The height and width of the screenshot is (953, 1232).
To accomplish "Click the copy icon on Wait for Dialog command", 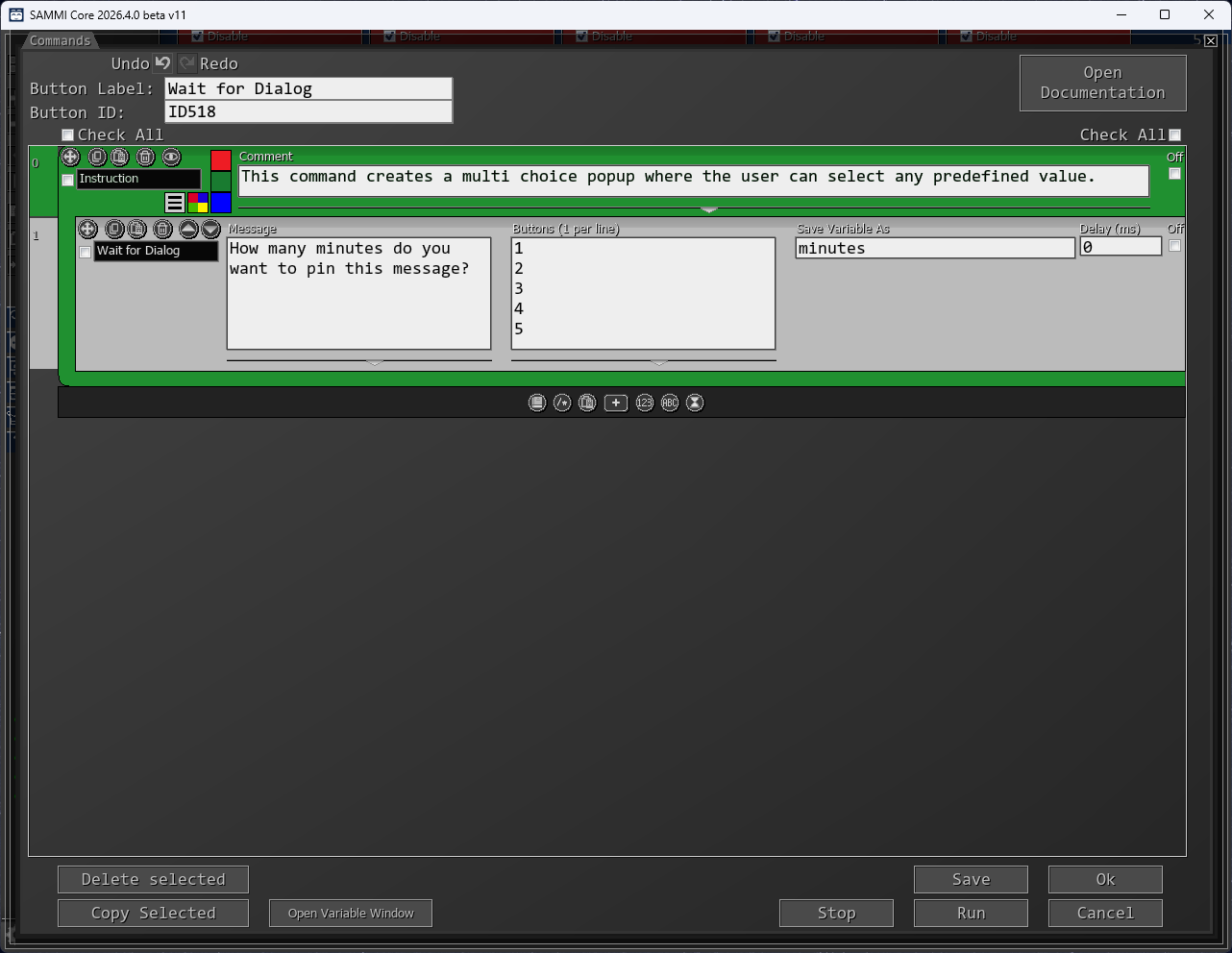I will 114,229.
